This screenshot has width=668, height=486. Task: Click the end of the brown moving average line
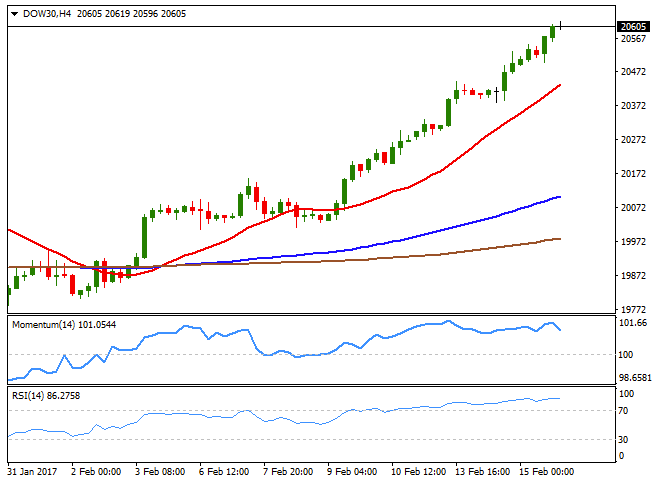pyautogui.click(x=560, y=239)
